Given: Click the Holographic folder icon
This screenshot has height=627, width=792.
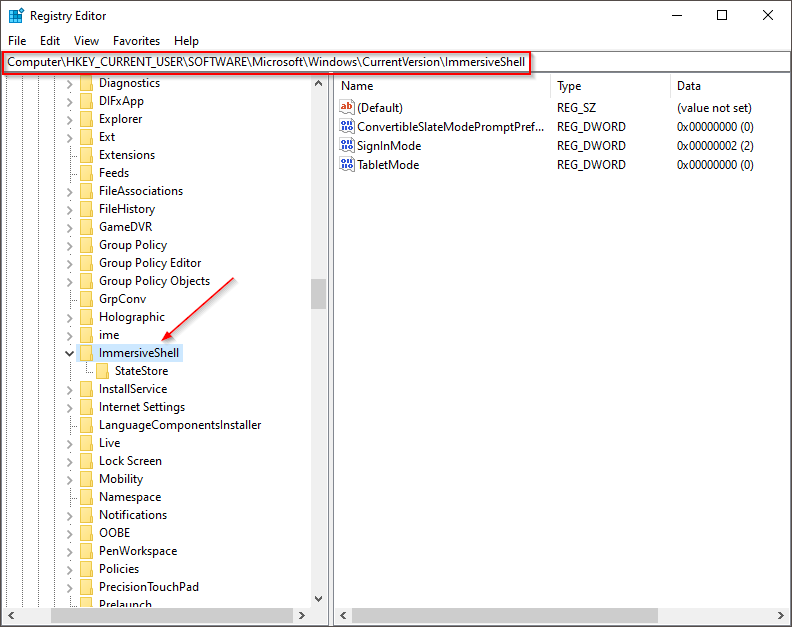Looking at the screenshot, I should point(86,317).
